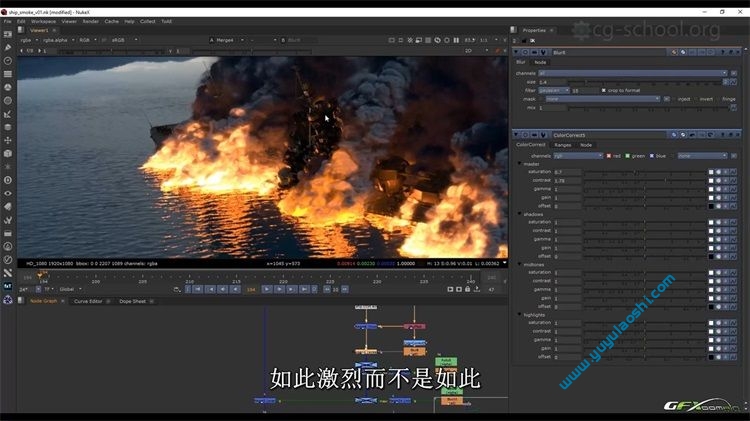Open the Channel nodes toolbar menu
Viewport: 750px width, 421px height.
(x=8, y=74)
